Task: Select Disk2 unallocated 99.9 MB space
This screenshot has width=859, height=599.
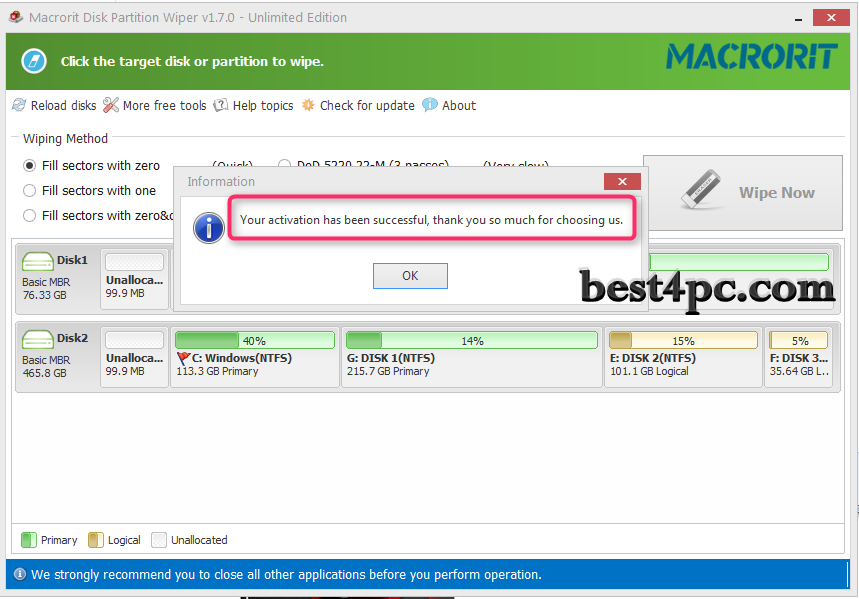Action: click(134, 356)
